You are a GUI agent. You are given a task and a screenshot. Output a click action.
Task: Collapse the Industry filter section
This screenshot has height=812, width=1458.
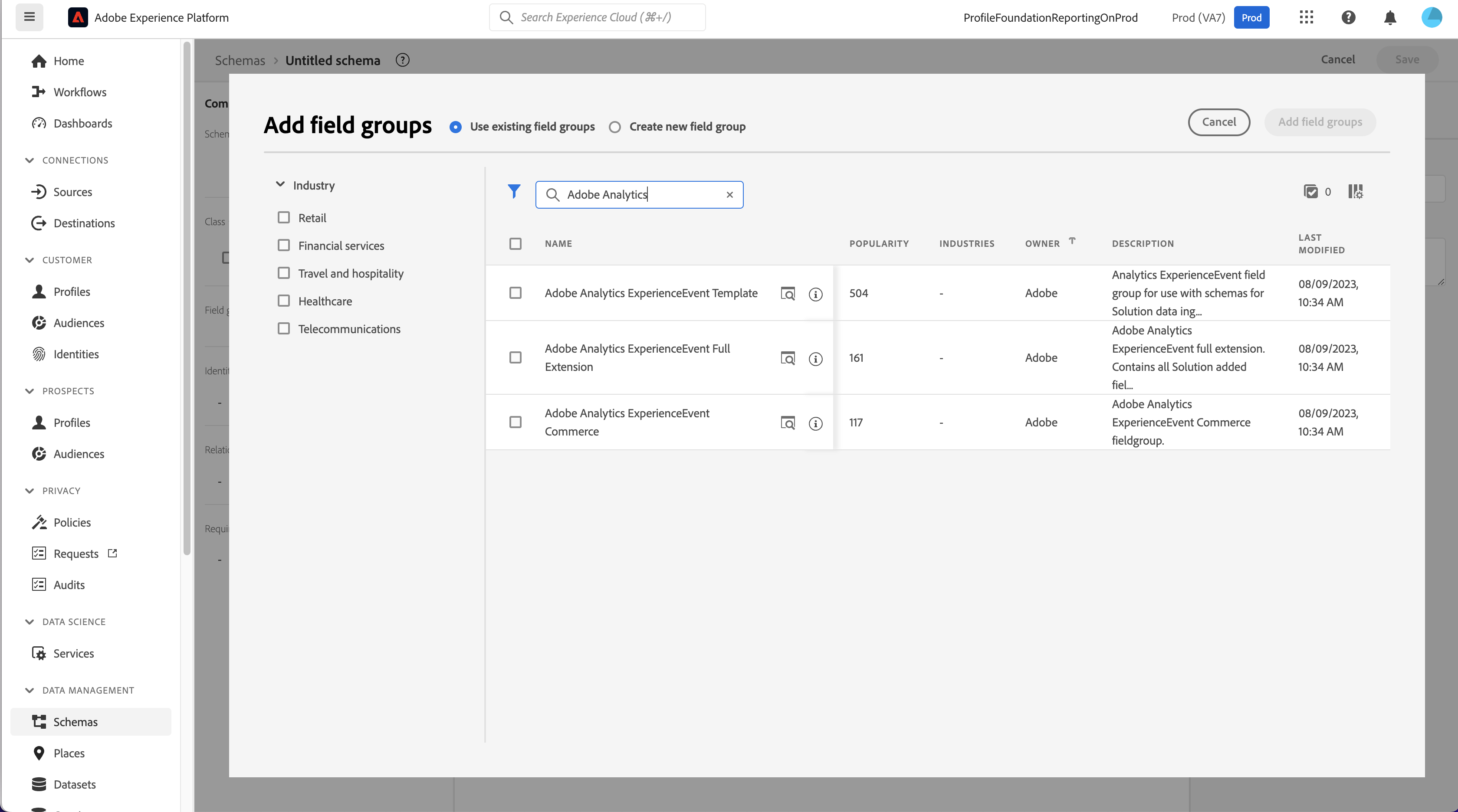[x=280, y=184]
